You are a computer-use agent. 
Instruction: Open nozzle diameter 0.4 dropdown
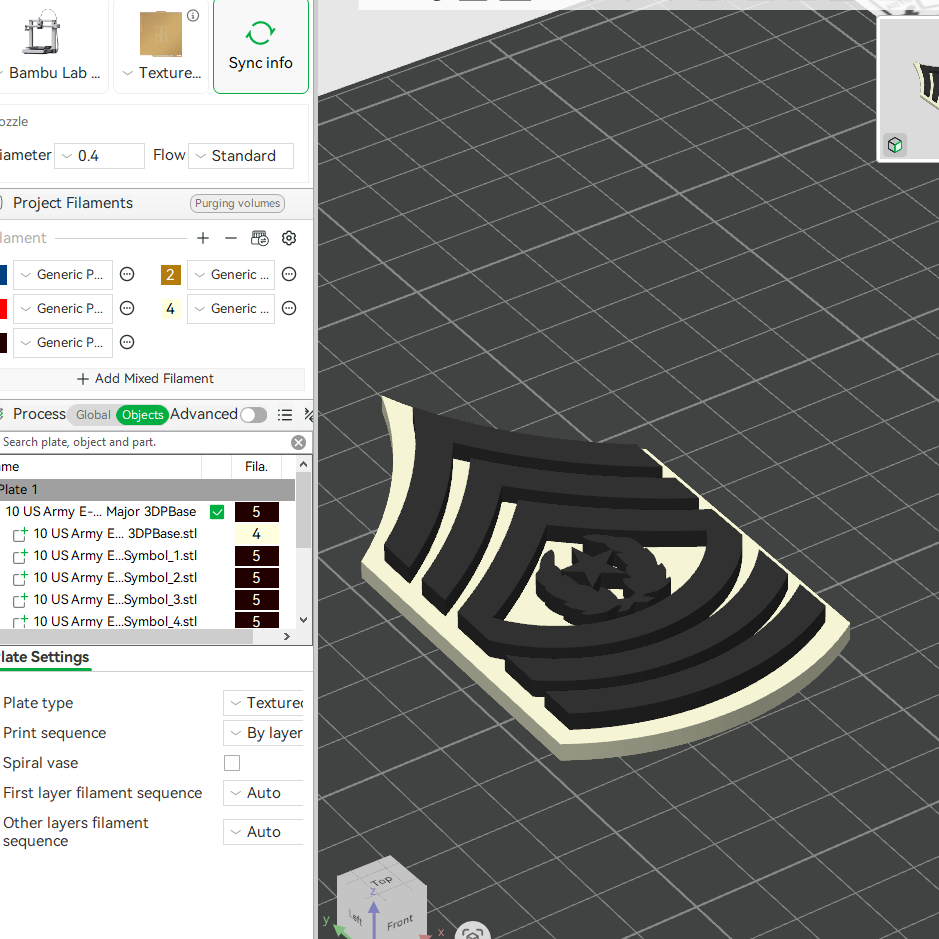coord(99,156)
